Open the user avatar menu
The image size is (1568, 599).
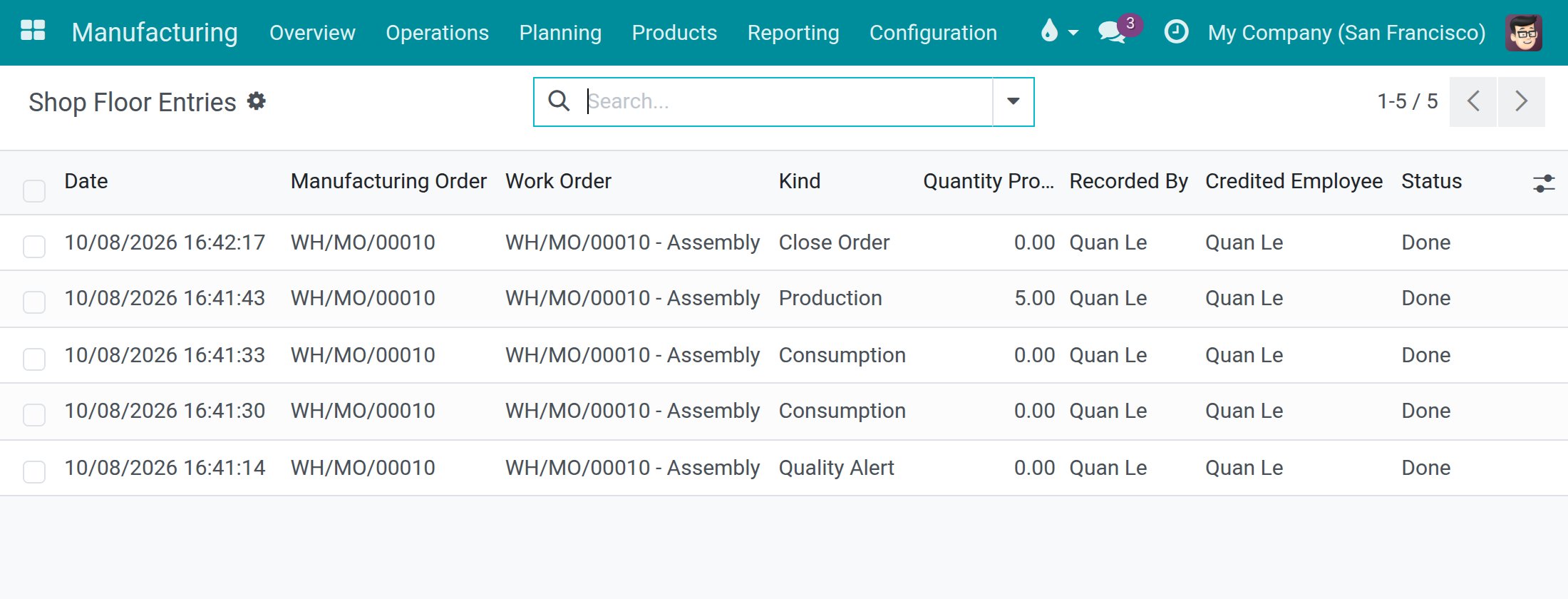click(x=1524, y=32)
